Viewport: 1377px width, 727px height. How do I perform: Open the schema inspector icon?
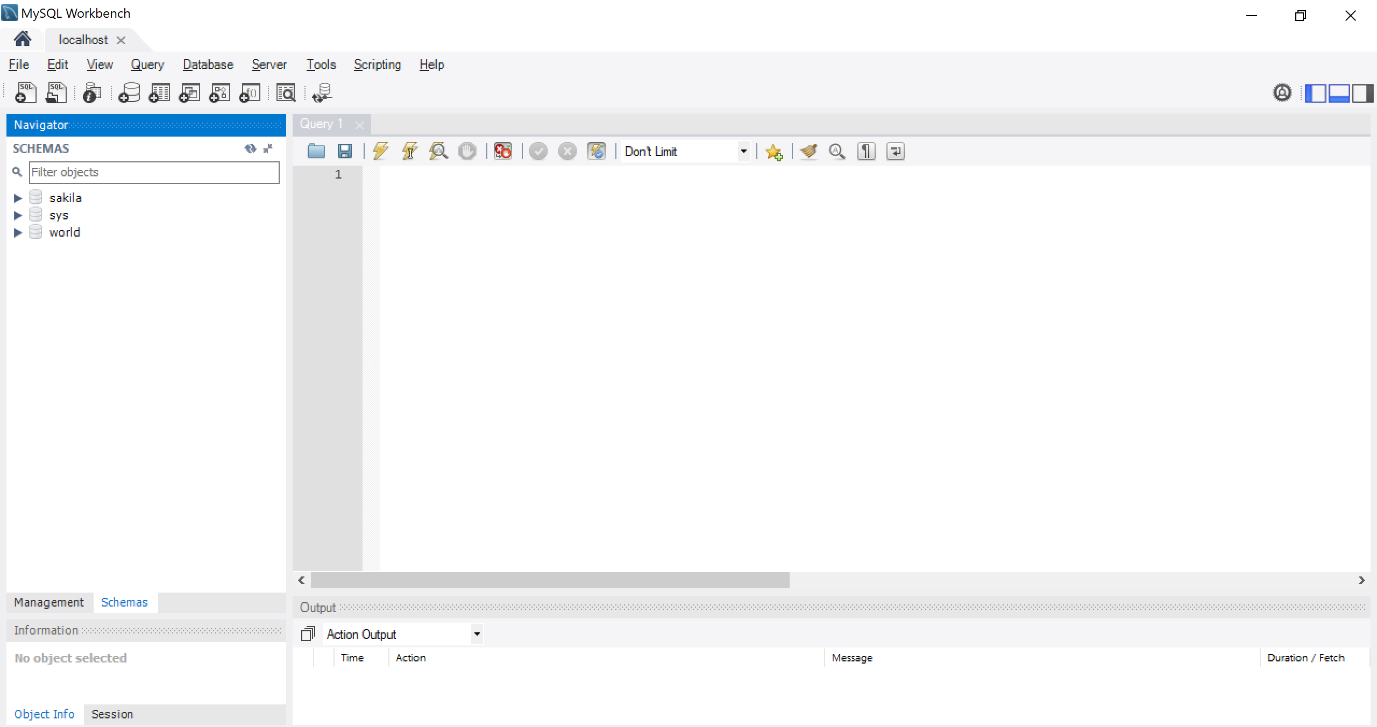tap(92, 93)
